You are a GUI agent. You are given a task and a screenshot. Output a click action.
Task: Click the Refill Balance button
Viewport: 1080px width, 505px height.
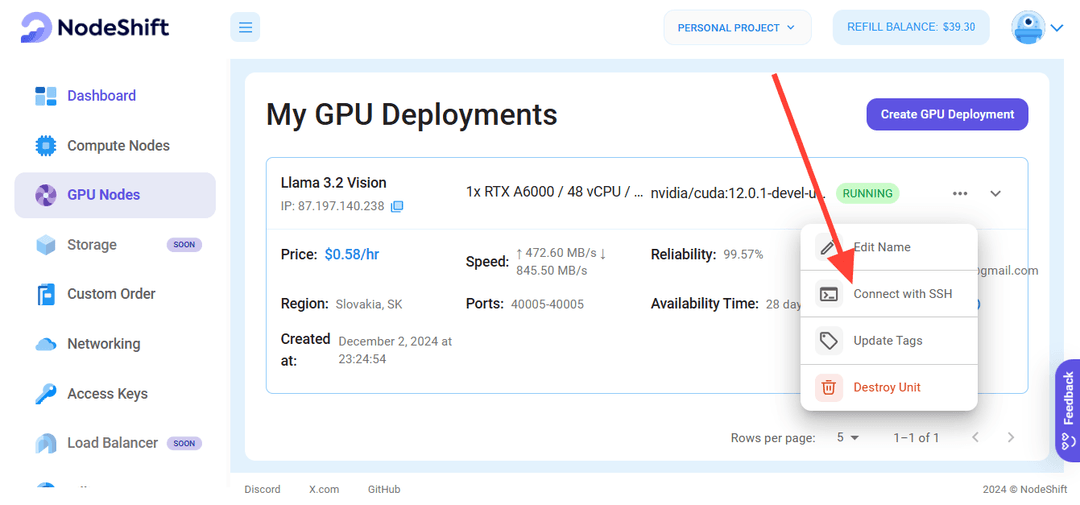click(x=911, y=27)
